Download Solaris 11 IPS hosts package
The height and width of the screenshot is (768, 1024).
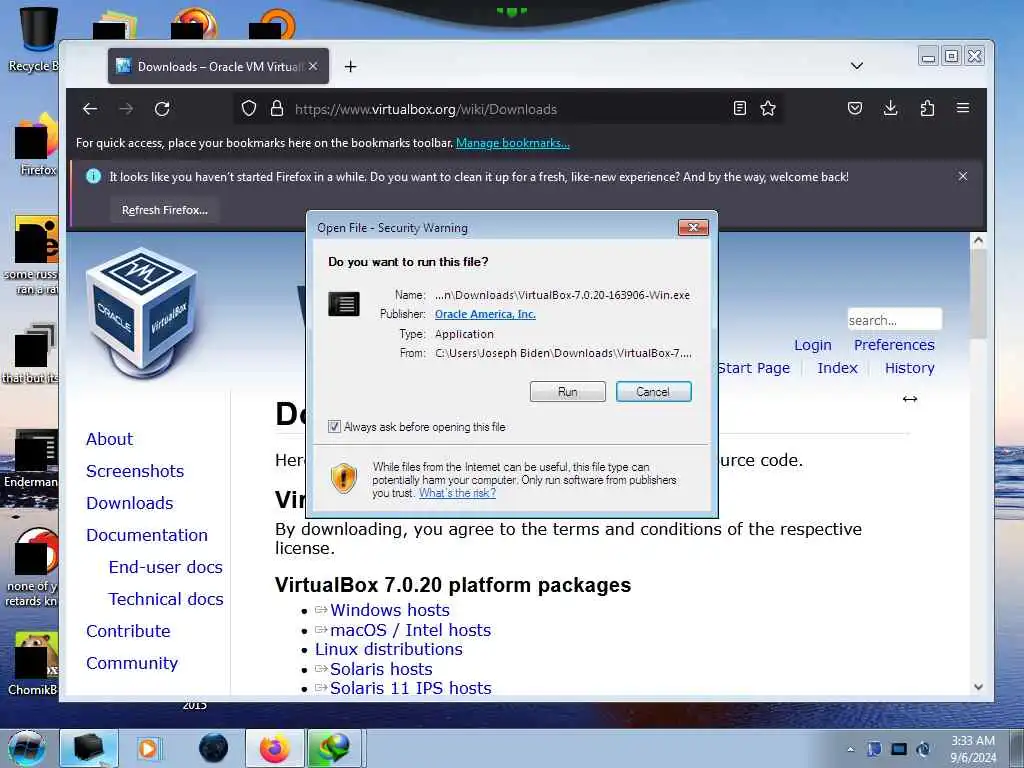[411, 688]
